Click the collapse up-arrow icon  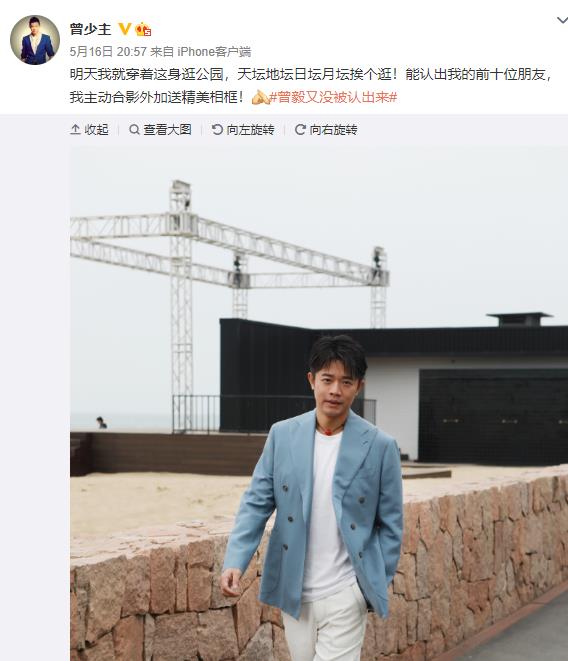pyautogui.click(x=75, y=129)
